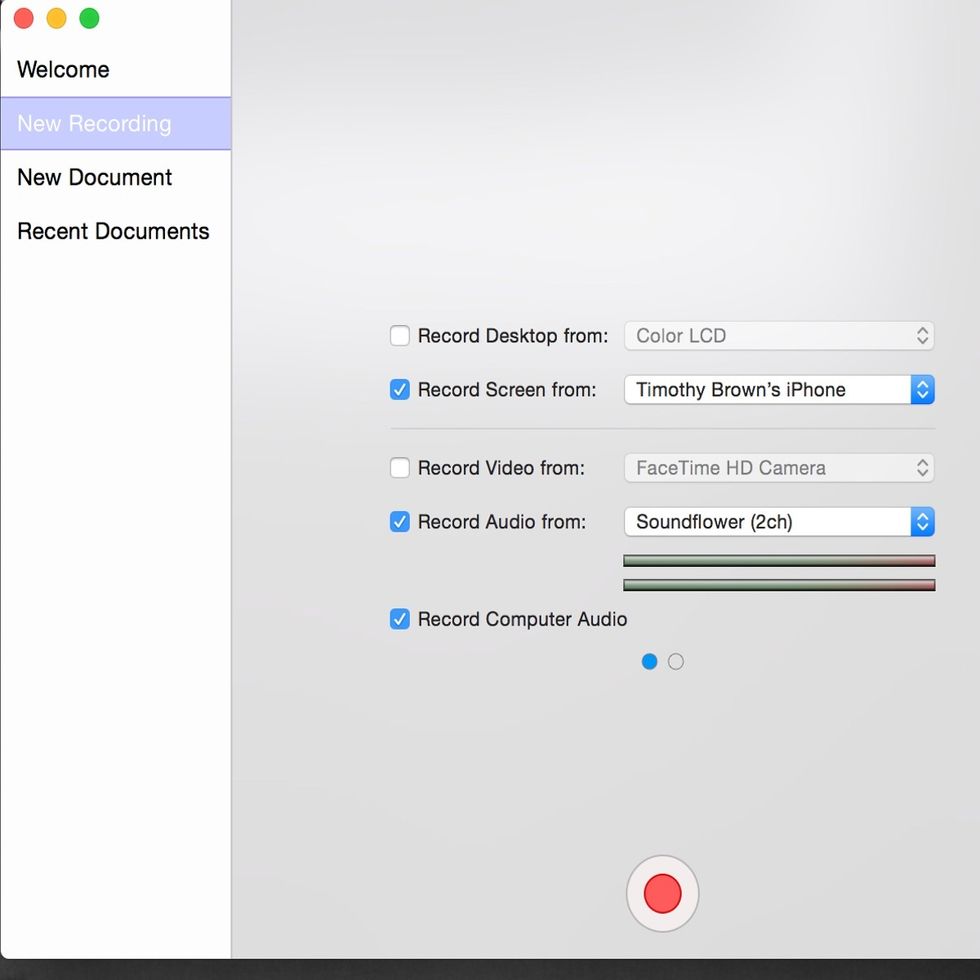Open the Color LCD display dropdown
This screenshot has height=980, width=980.
point(778,336)
